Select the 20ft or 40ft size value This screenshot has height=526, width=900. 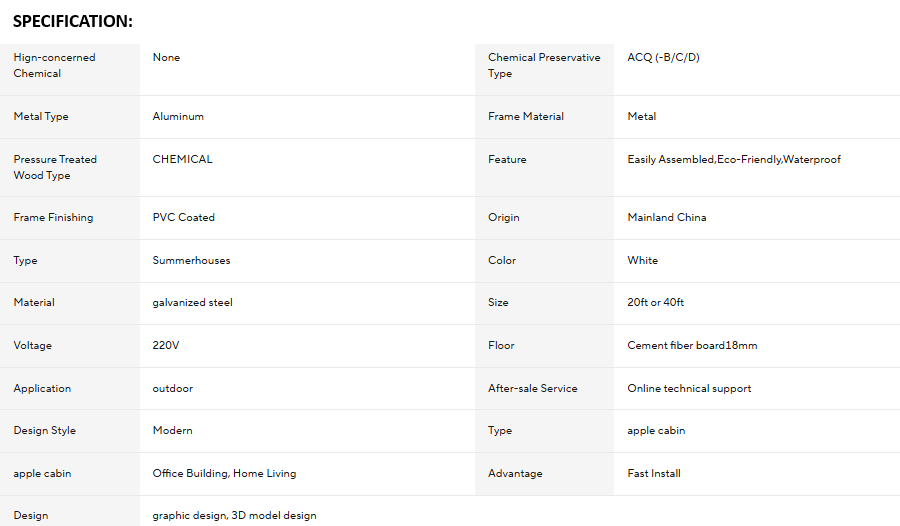point(655,303)
